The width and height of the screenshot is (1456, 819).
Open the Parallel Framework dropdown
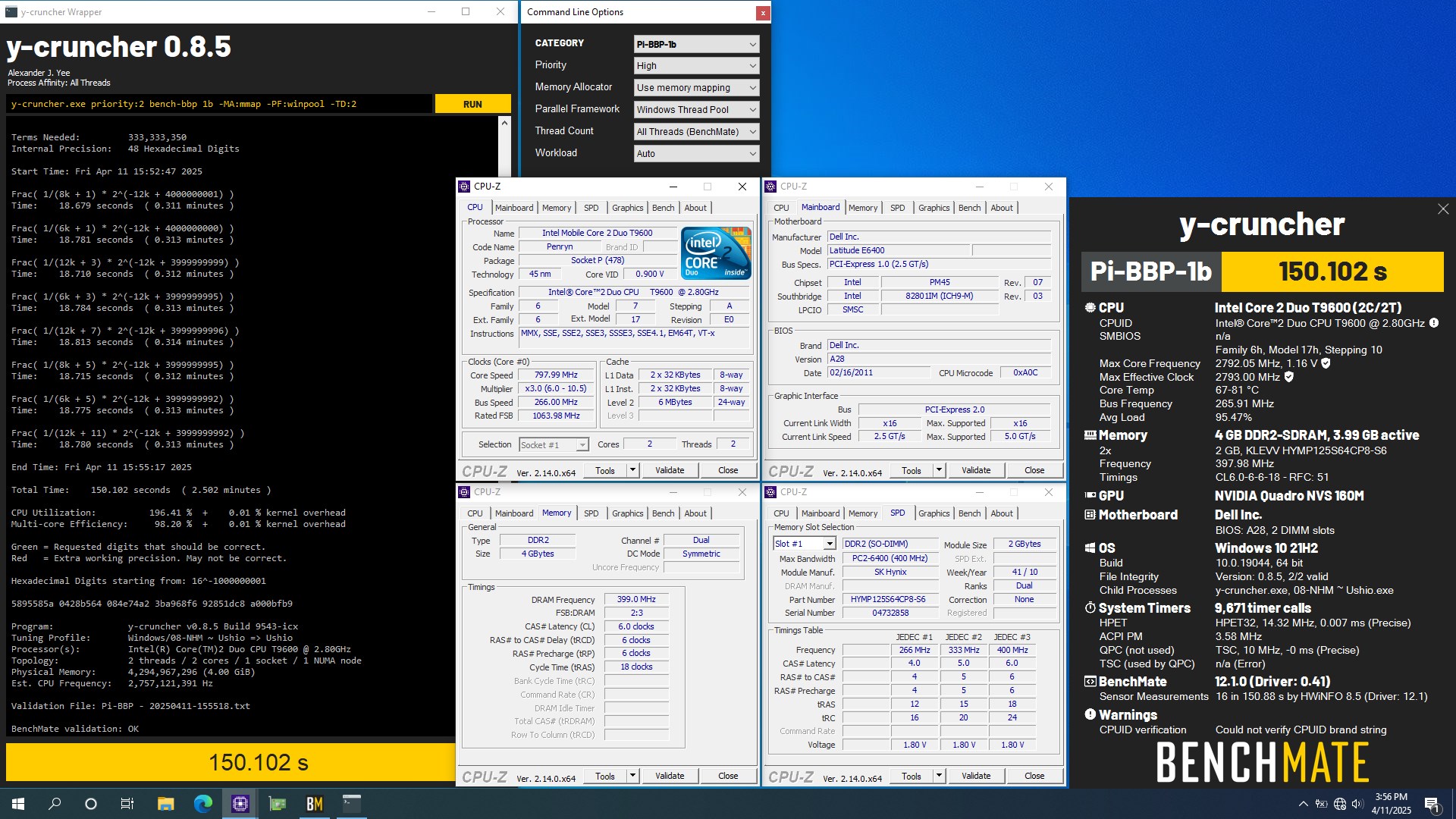click(696, 110)
